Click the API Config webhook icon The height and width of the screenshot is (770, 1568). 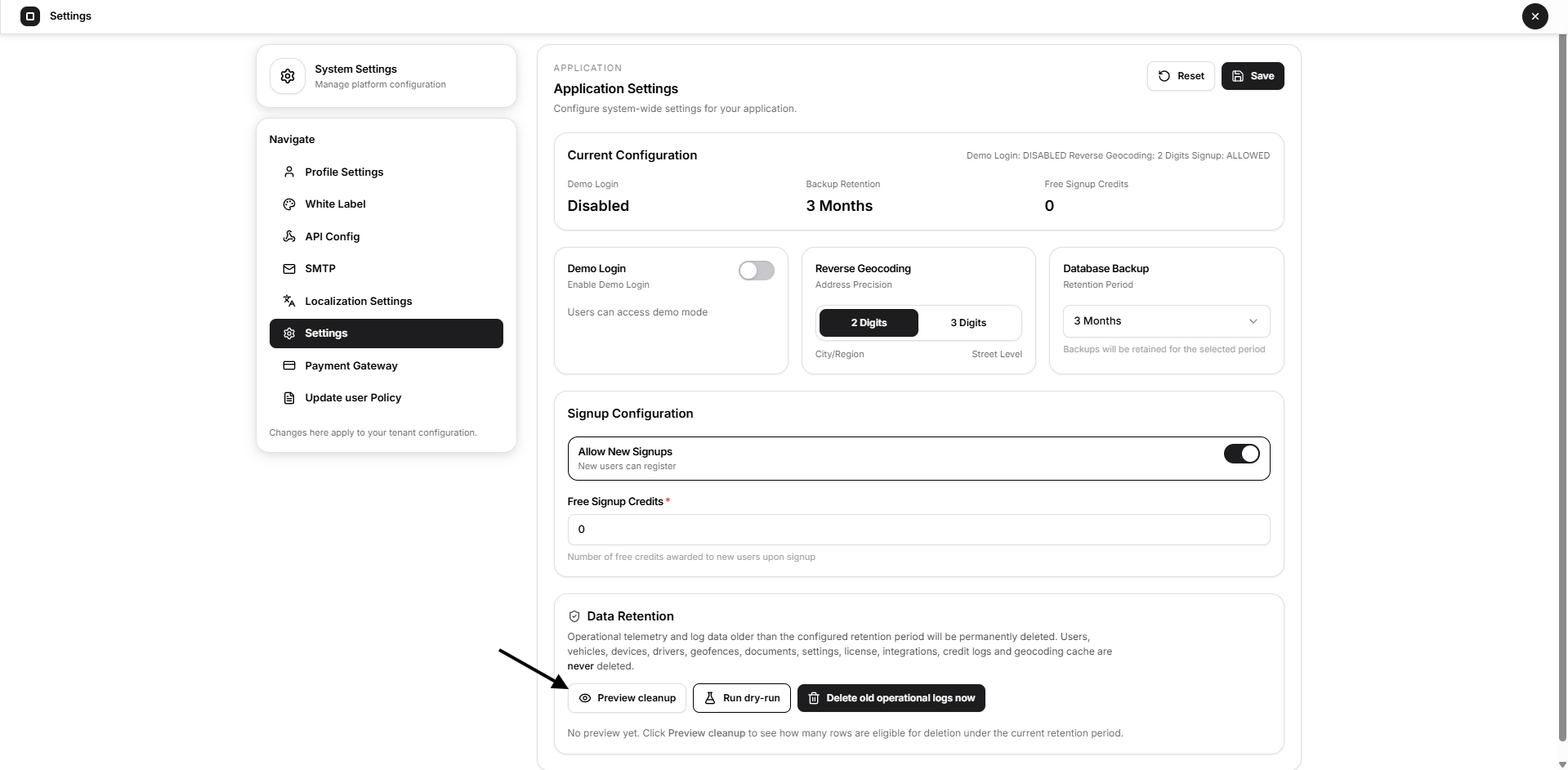289,236
